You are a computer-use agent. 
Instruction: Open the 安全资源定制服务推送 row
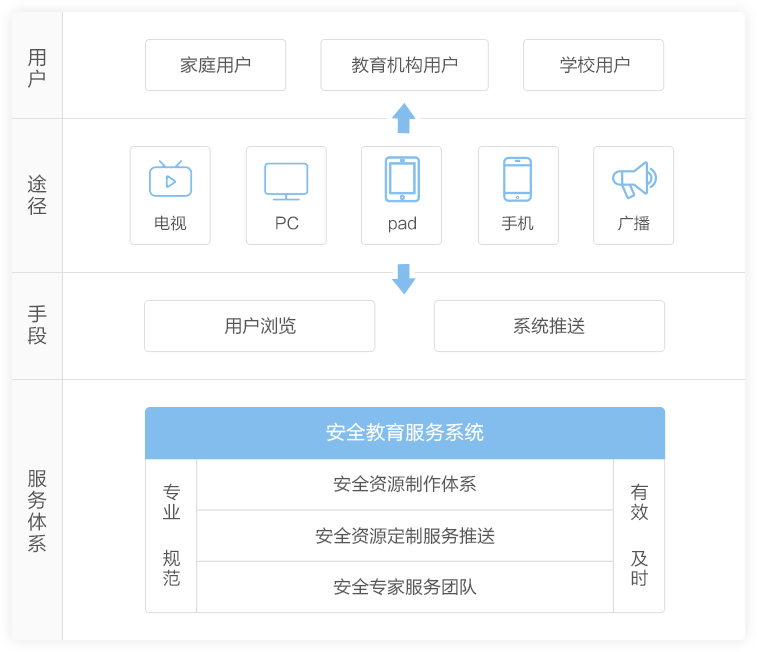[x=404, y=536]
